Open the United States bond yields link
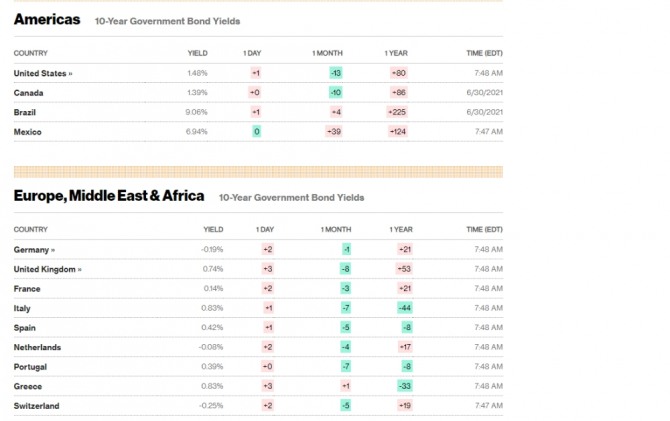 43,73
